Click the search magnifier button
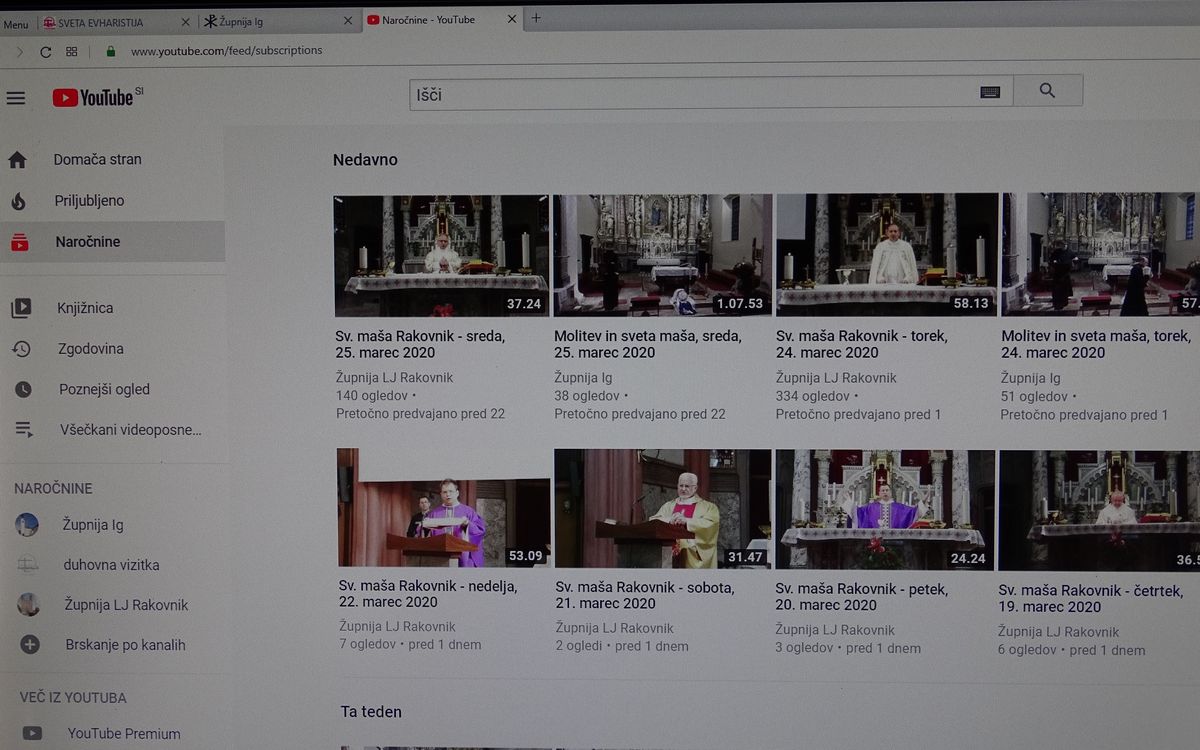 (1047, 91)
